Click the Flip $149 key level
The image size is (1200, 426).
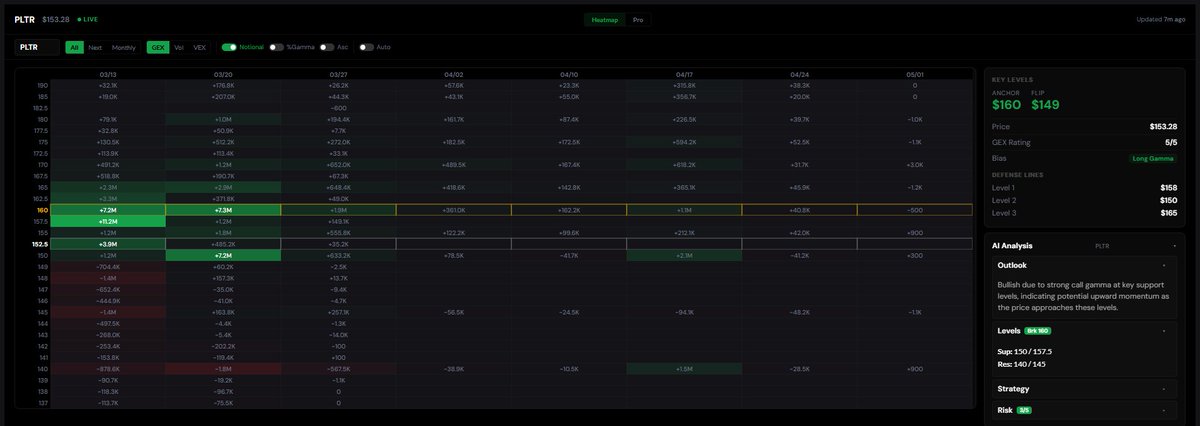point(1045,100)
